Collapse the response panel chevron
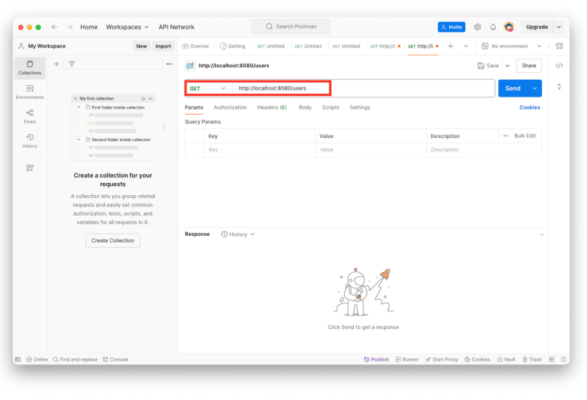587x400 pixels. (x=541, y=234)
